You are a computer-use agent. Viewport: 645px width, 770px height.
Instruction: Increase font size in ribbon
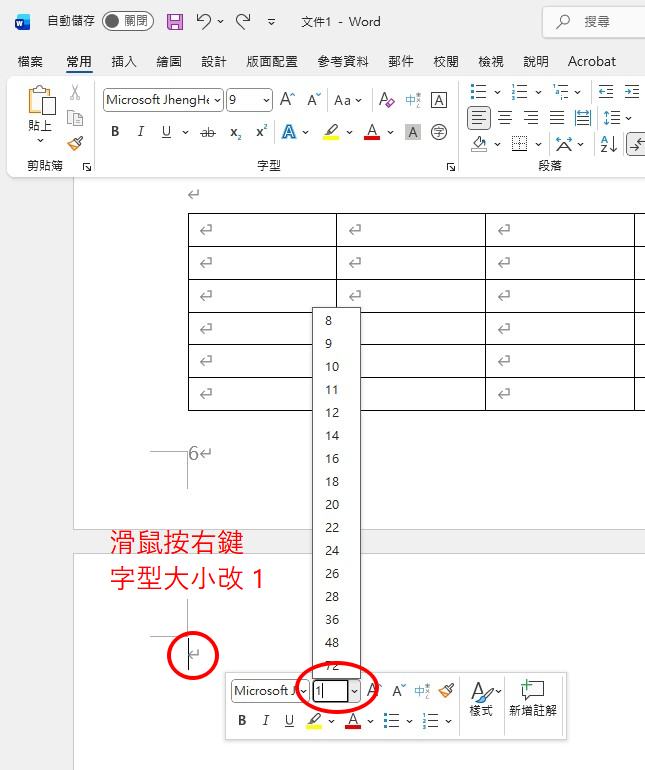tap(287, 100)
